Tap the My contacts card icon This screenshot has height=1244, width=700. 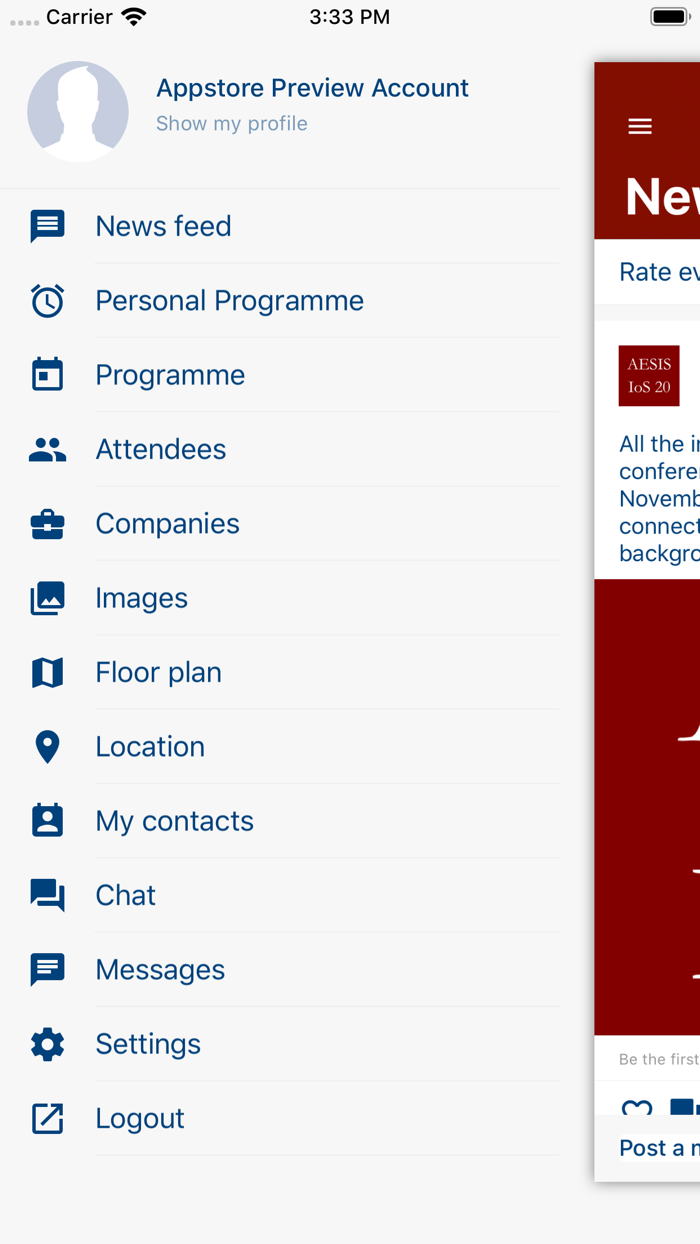(47, 821)
